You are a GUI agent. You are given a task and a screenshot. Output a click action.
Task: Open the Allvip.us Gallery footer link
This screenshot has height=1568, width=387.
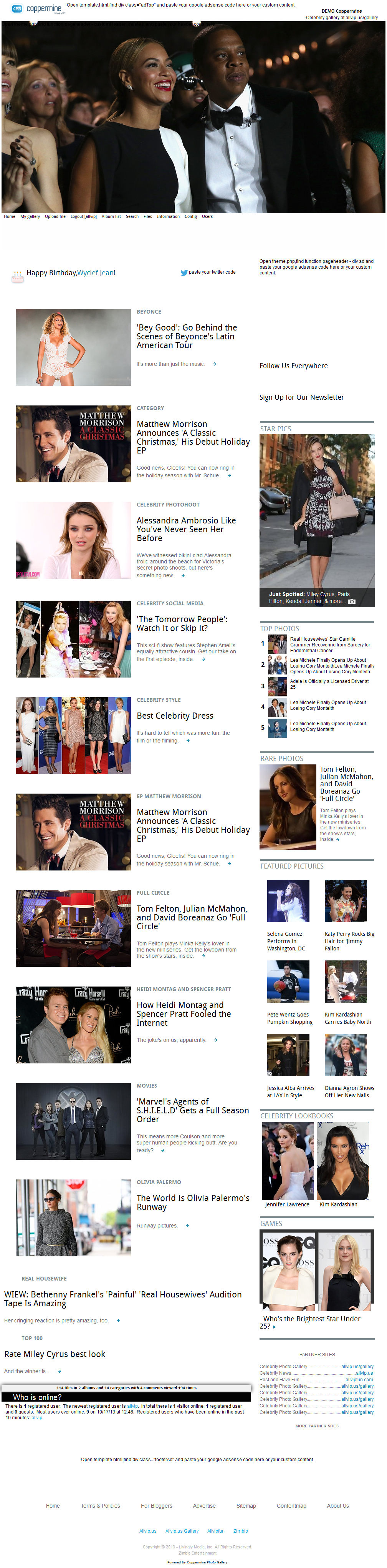click(x=182, y=1531)
